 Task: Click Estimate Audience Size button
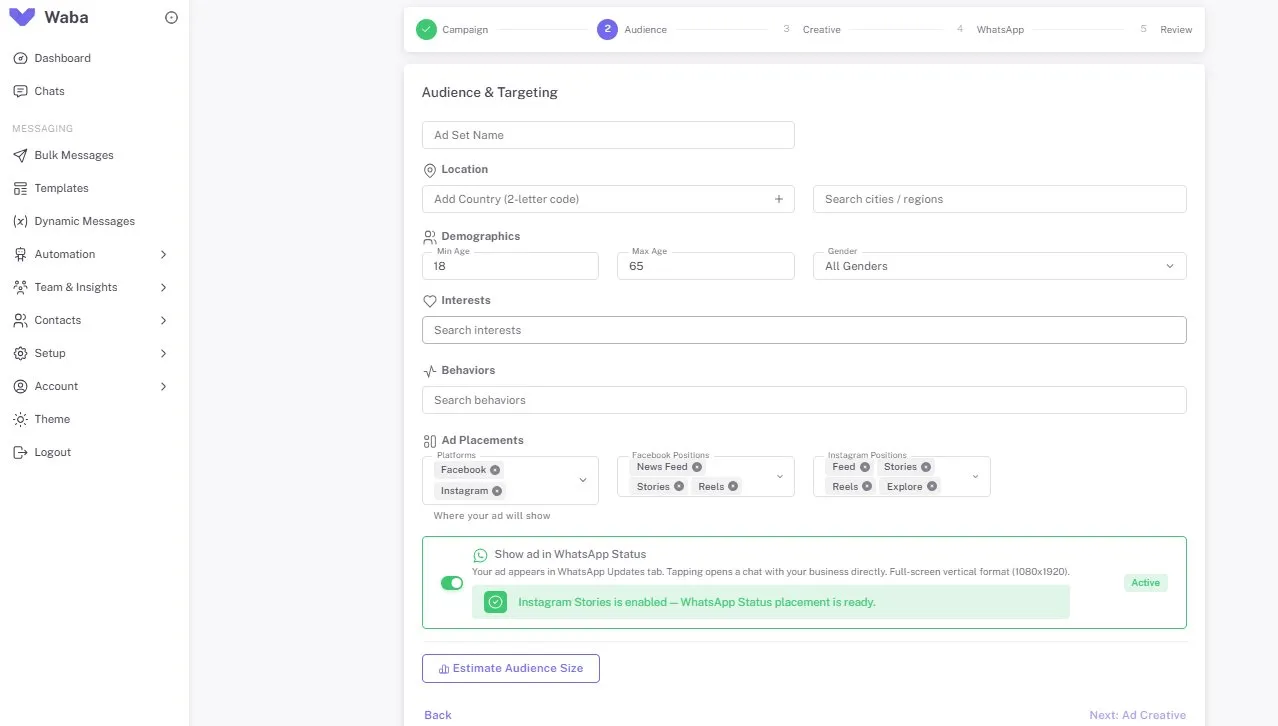tap(511, 668)
